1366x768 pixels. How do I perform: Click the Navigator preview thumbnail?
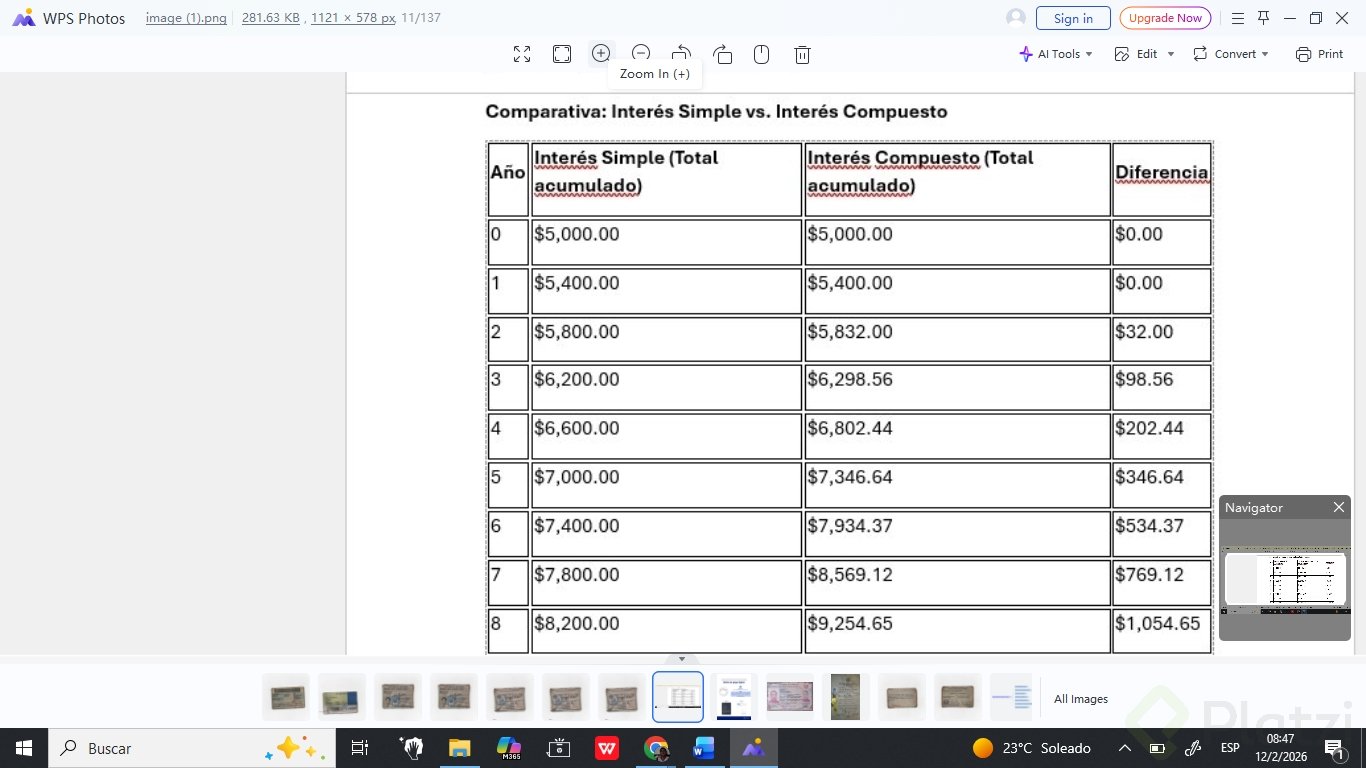tap(1285, 580)
